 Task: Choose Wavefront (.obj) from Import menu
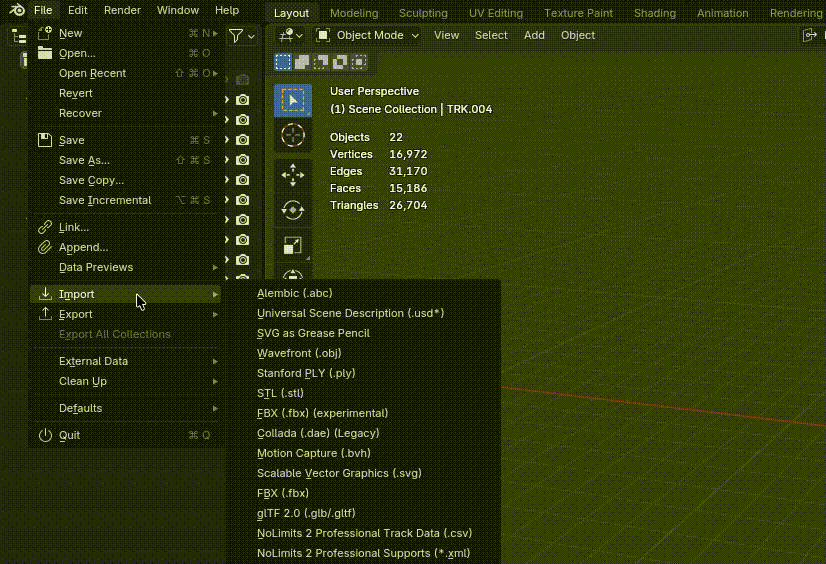coord(299,353)
